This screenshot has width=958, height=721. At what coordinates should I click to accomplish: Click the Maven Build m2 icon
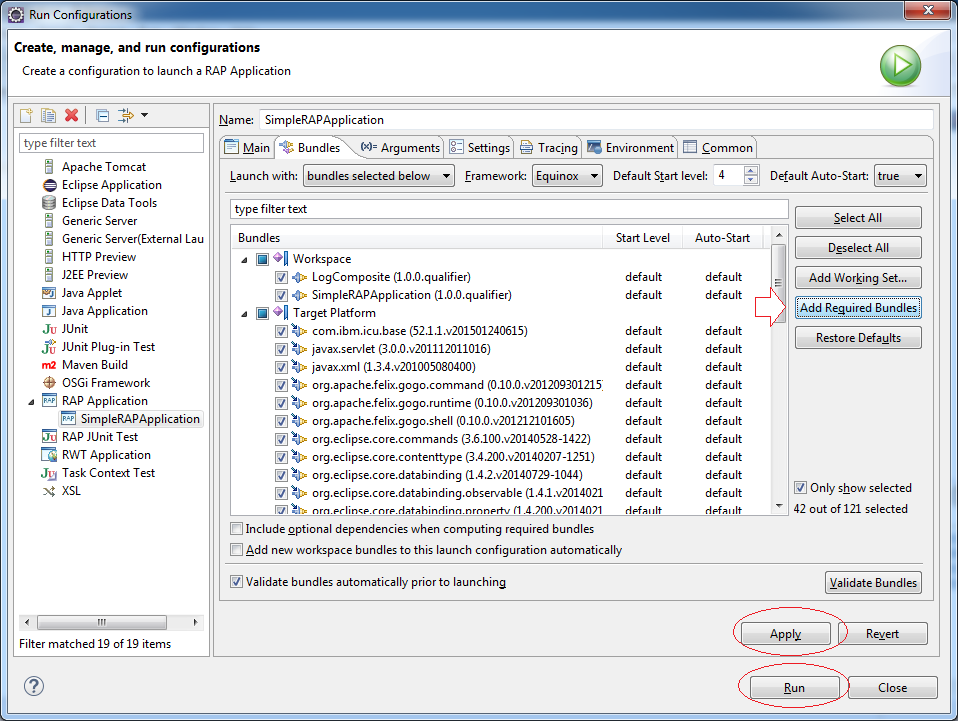coord(49,365)
